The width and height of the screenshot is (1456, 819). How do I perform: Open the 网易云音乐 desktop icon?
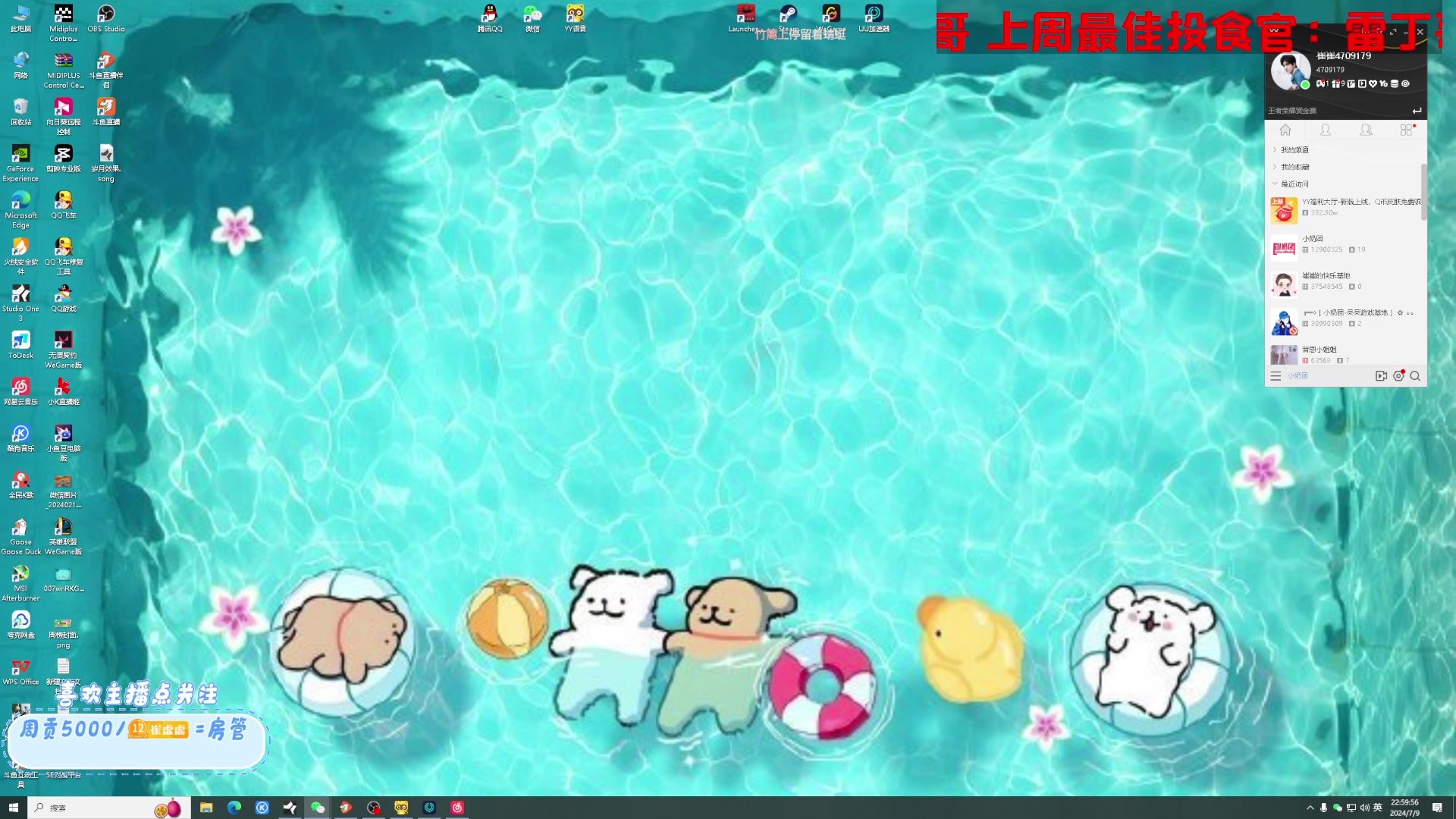[20, 391]
